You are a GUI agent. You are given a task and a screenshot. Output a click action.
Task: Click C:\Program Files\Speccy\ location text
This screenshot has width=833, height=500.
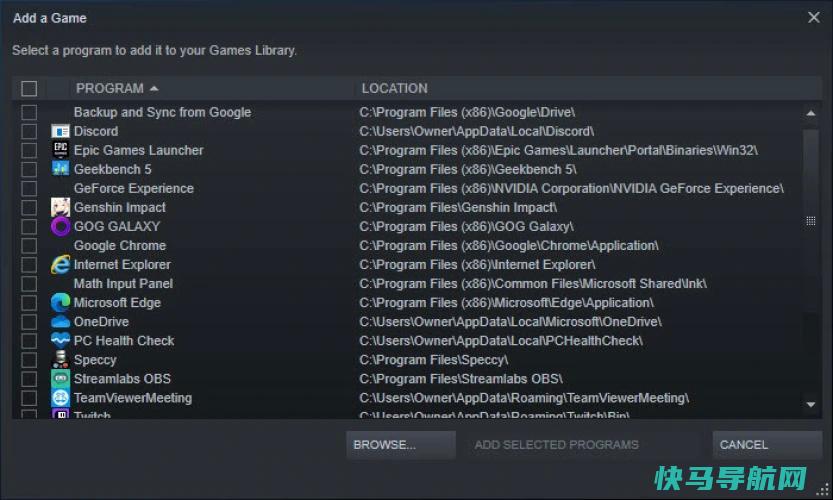coord(434,360)
